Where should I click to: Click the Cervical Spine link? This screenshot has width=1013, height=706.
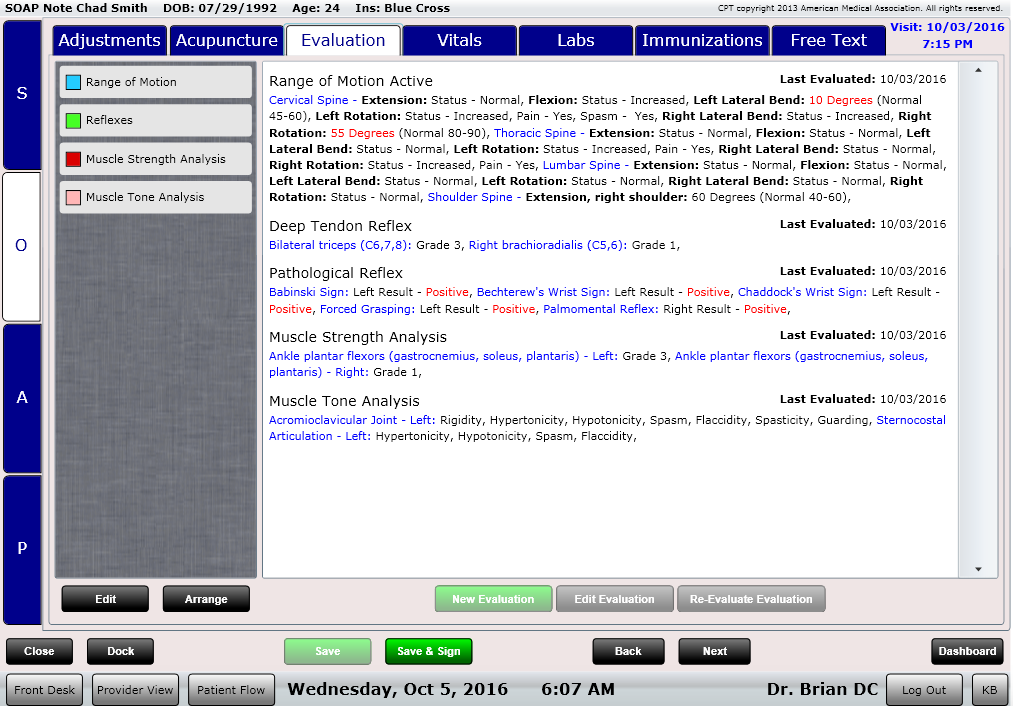pyautogui.click(x=308, y=100)
